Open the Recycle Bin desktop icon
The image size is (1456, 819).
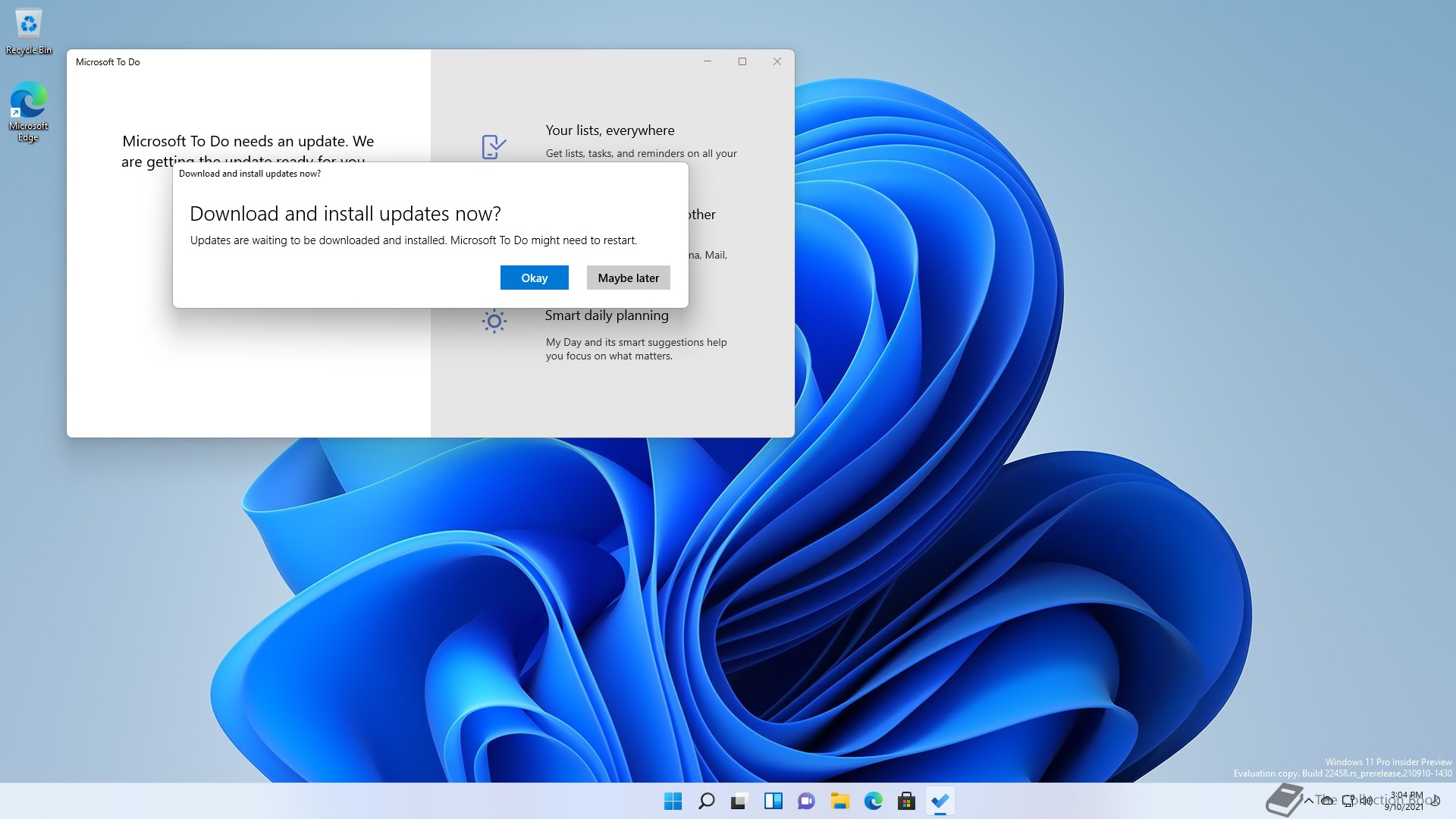coord(29,32)
